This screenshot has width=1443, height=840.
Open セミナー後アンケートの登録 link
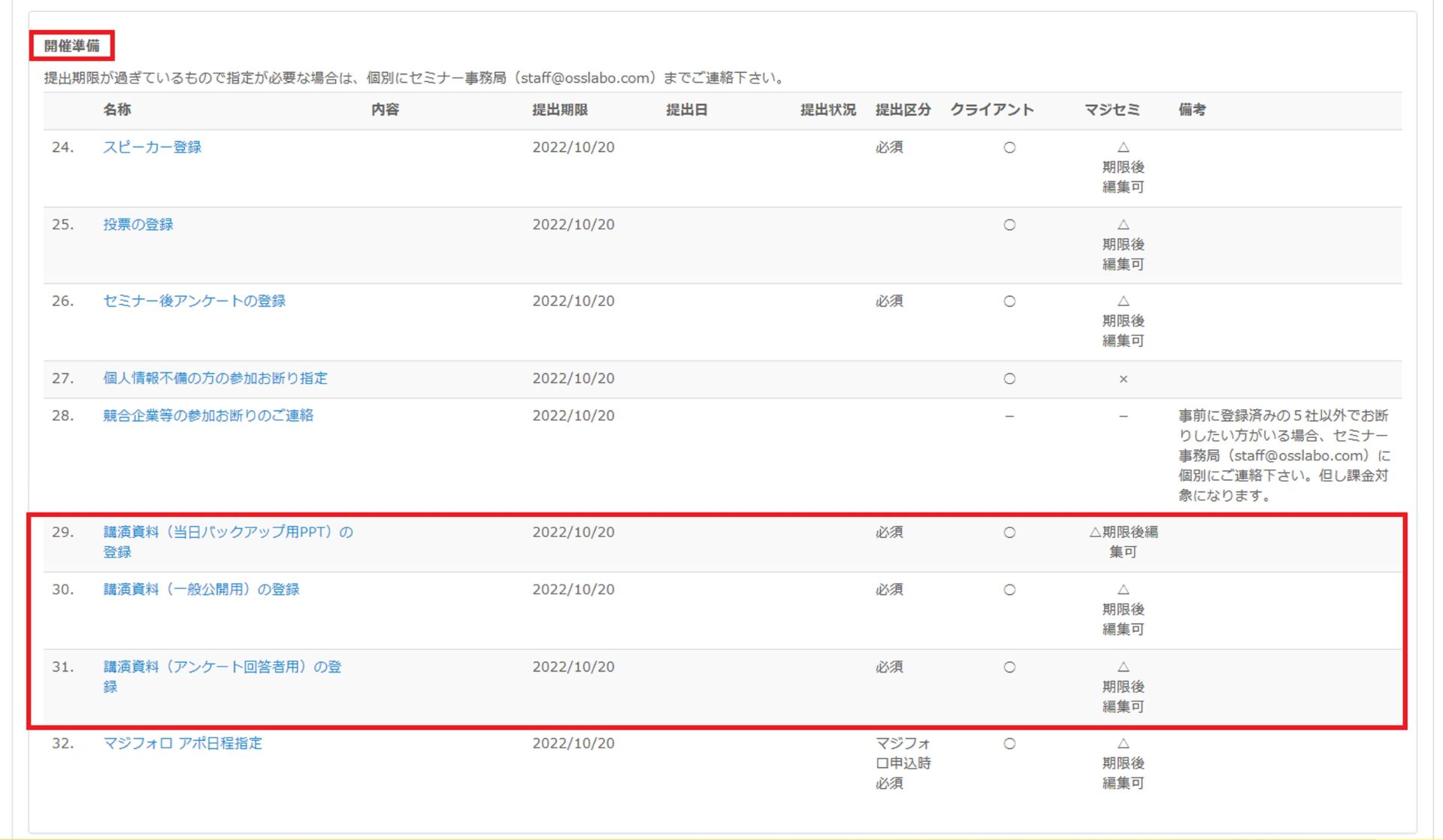[x=194, y=301]
